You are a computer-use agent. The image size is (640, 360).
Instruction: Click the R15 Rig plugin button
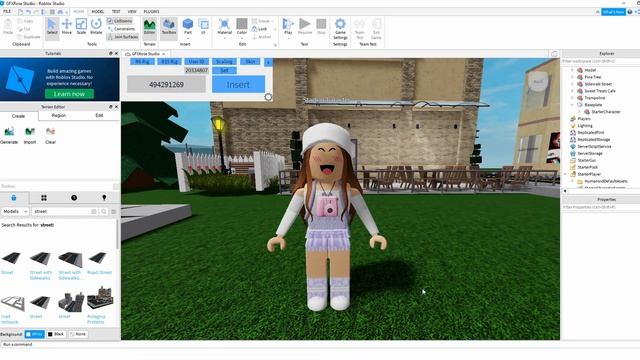(x=169, y=62)
